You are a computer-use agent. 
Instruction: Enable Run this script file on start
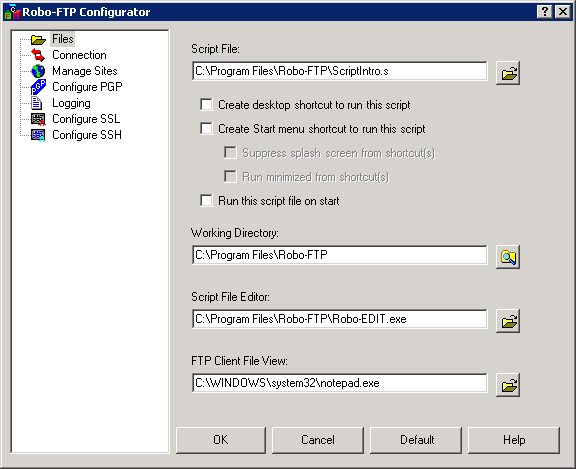206,201
